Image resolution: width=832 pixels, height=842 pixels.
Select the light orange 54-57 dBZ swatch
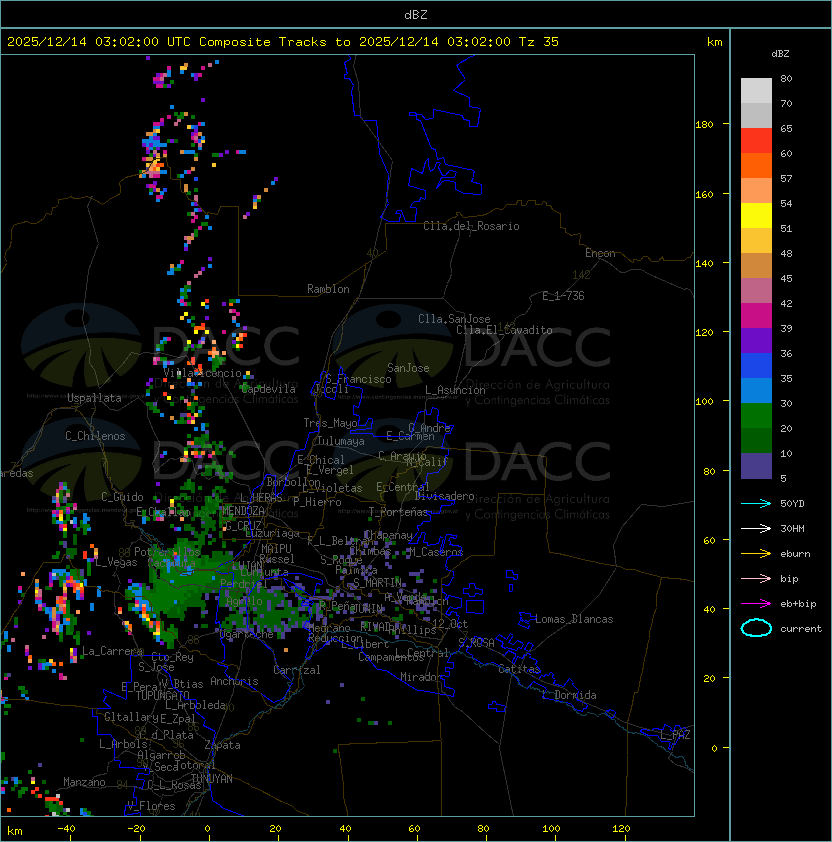[756, 191]
